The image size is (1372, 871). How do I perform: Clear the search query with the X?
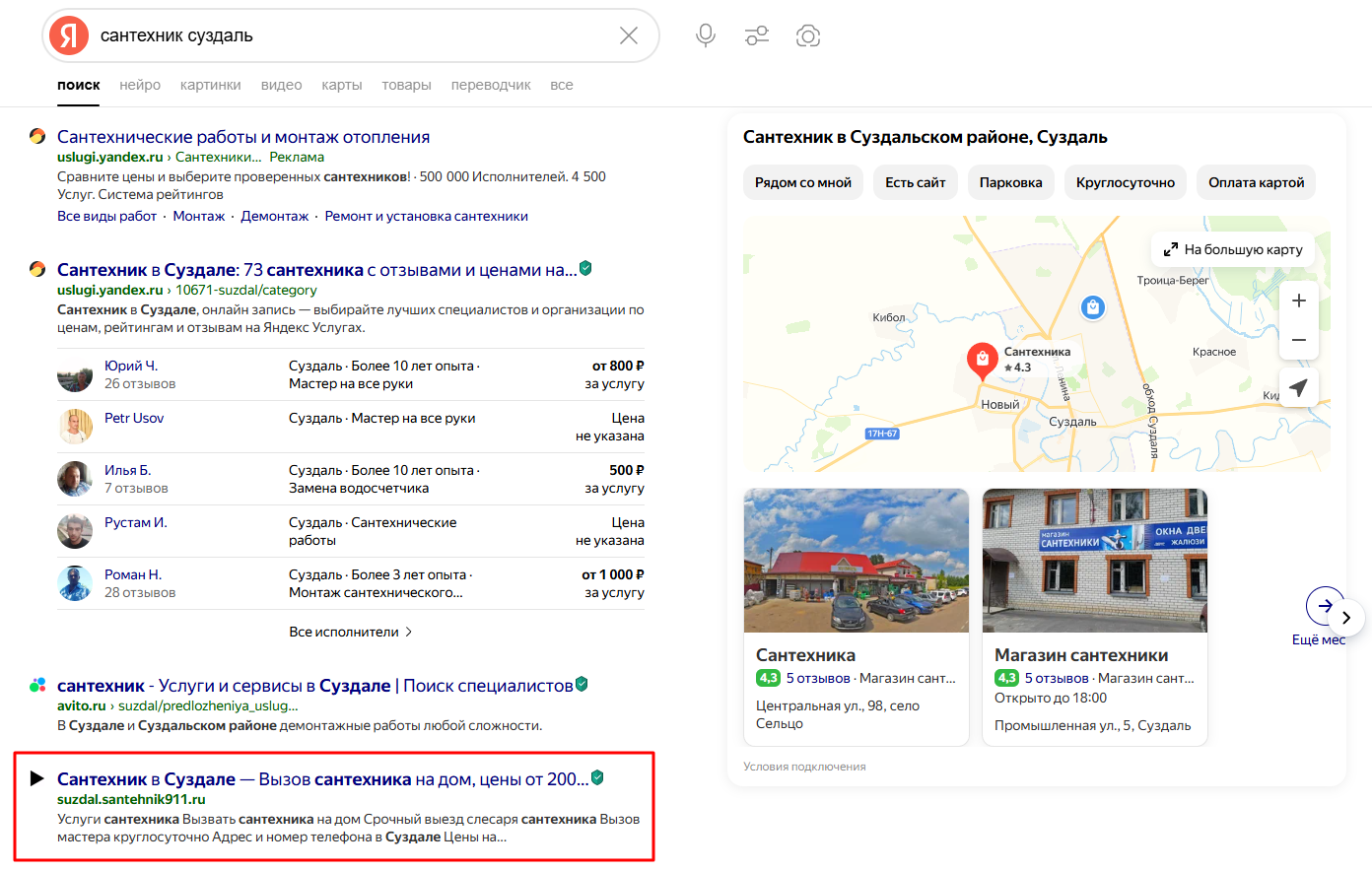(x=629, y=34)
